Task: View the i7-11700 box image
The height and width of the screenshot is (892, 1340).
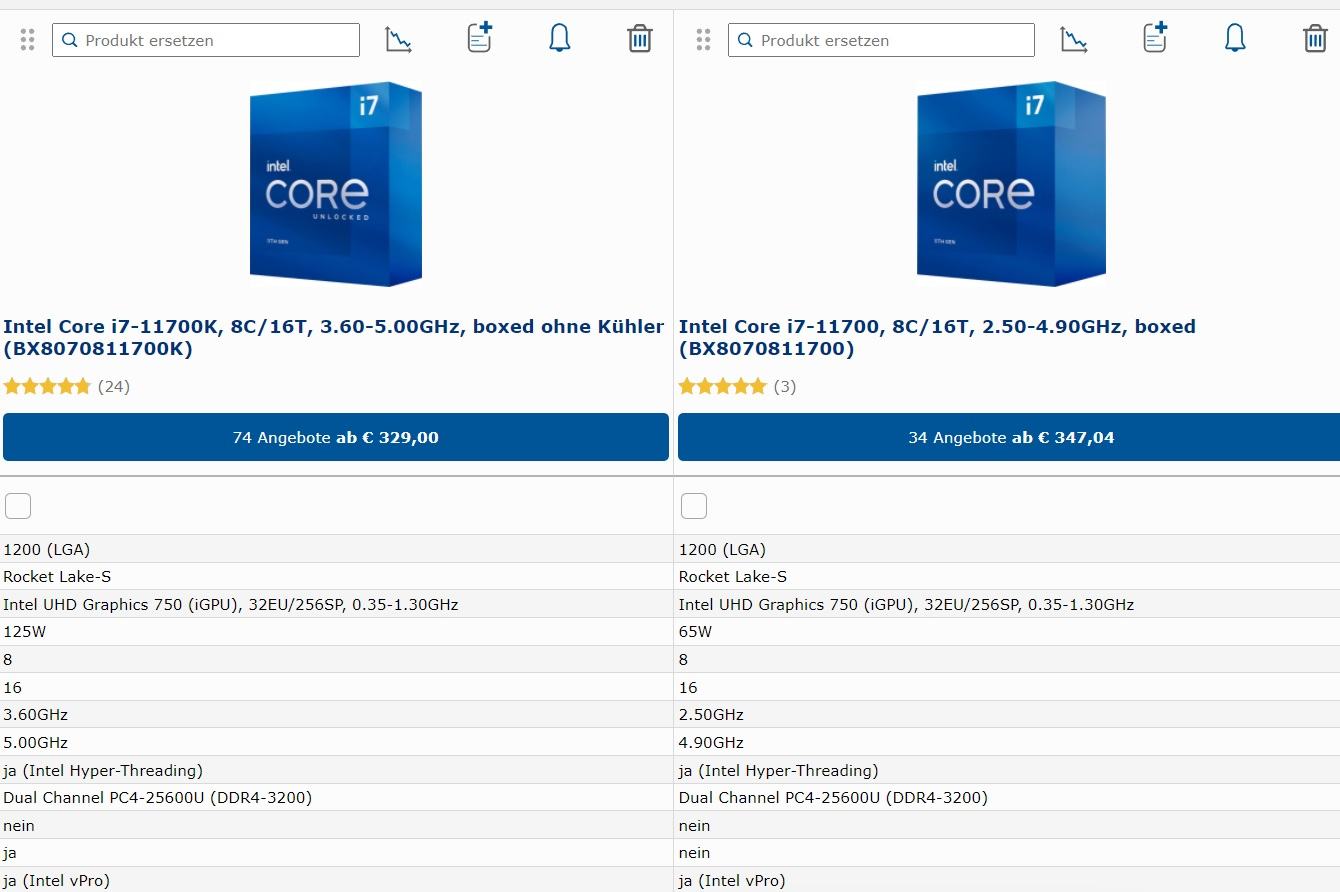Action: click(x=1011, y=184)
